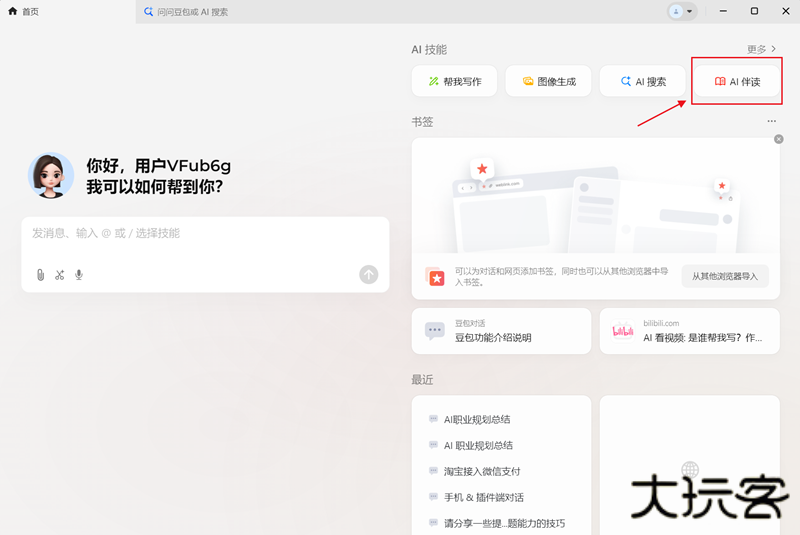Image resolution: width=800 pixels, height=535 pixels.
Task: Select 图像生成 skill
Action: (548, 82)
